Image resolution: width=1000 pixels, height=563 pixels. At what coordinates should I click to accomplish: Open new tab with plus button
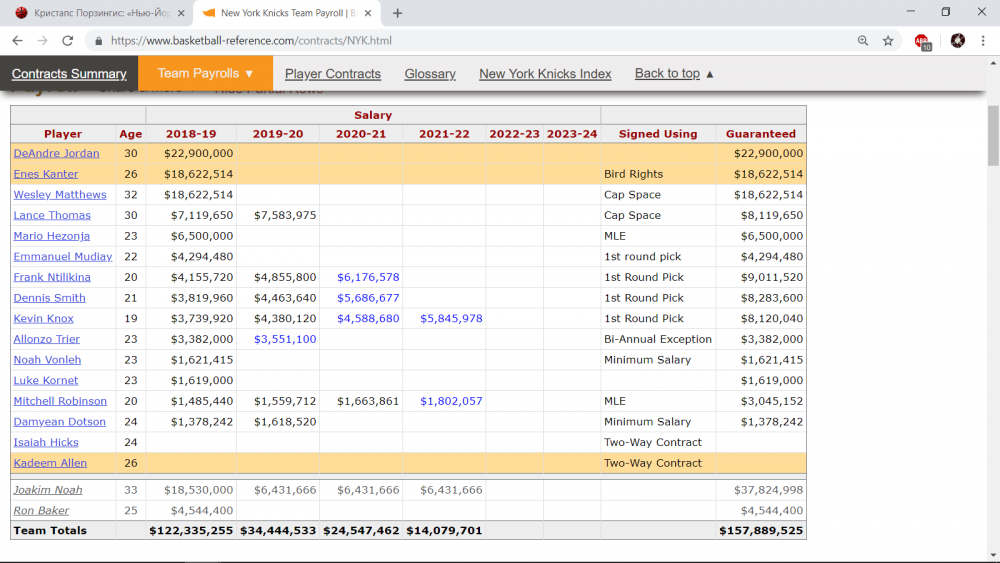click(x=398, y=13)
